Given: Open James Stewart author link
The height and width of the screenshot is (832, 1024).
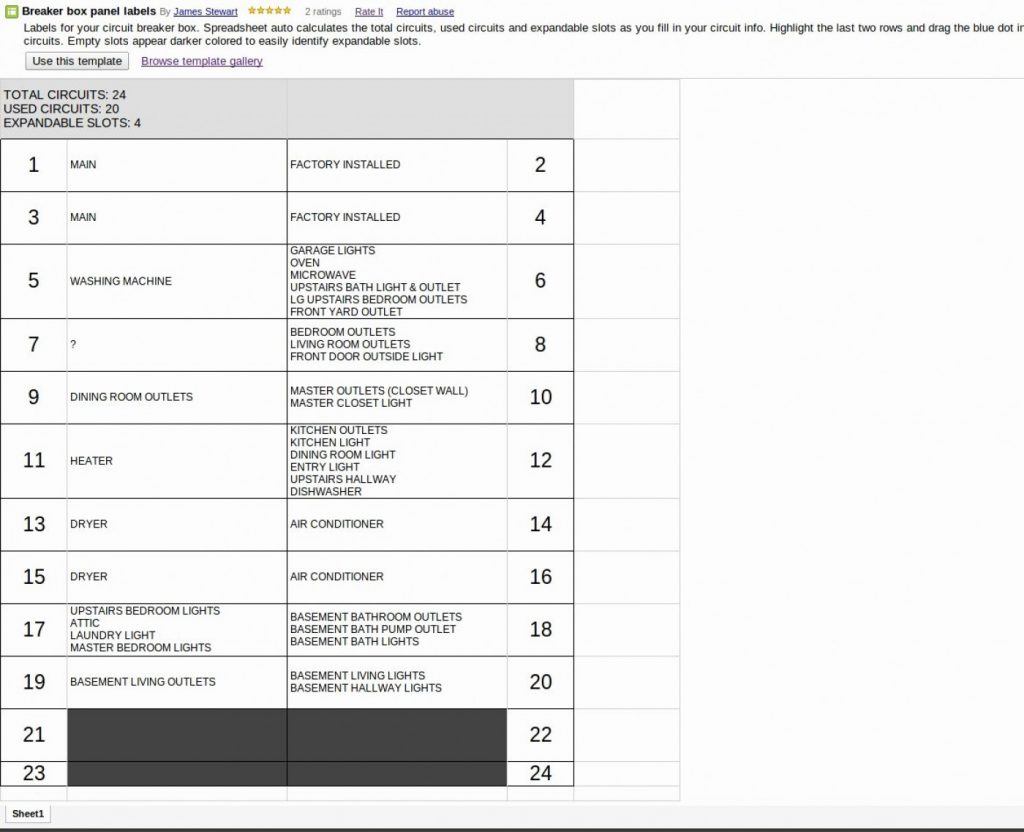Looking at the screenshot, I should point(205,12).
